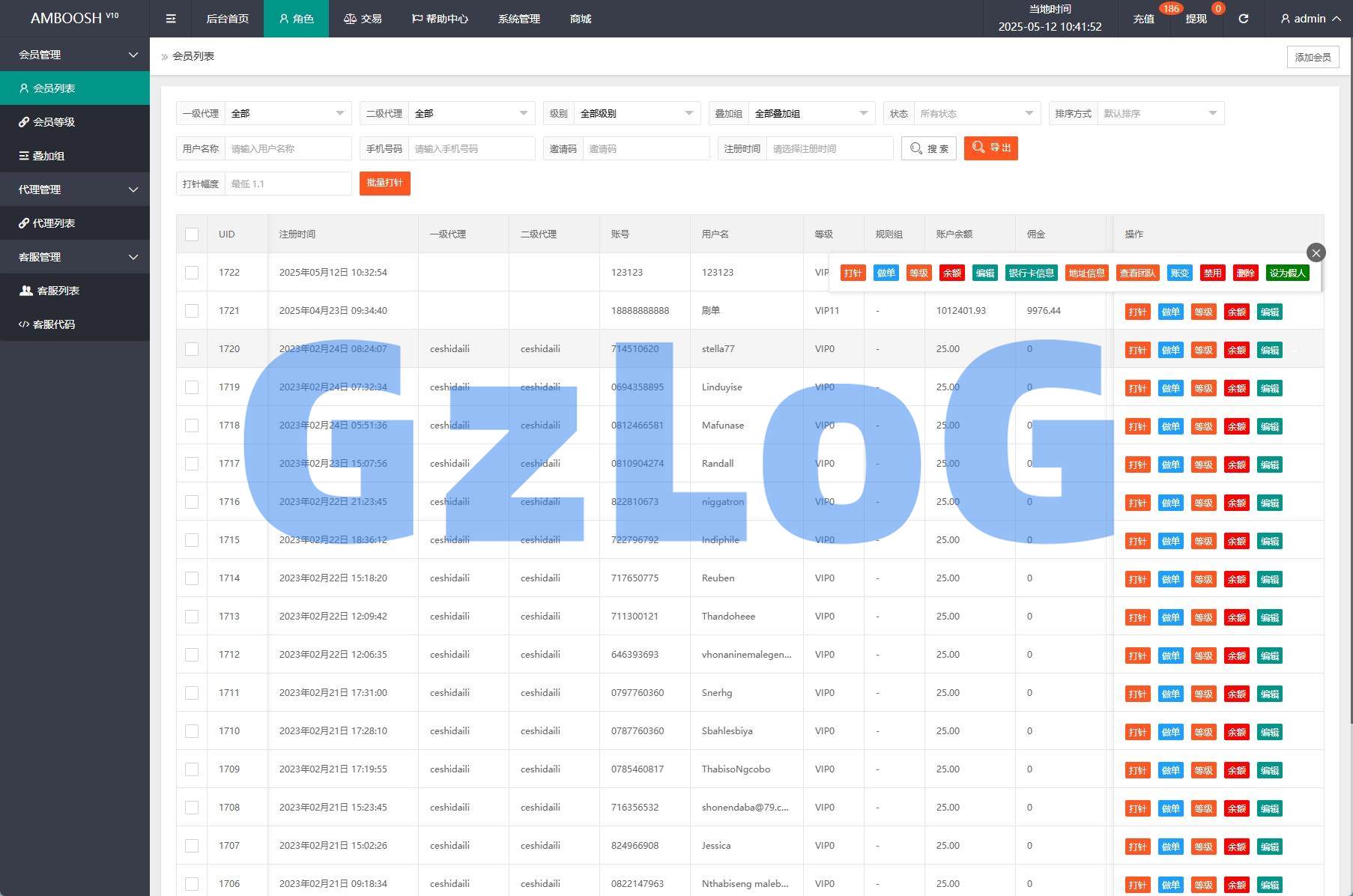
Task: Click the orange 导出 export button
Action: (990, 148)
